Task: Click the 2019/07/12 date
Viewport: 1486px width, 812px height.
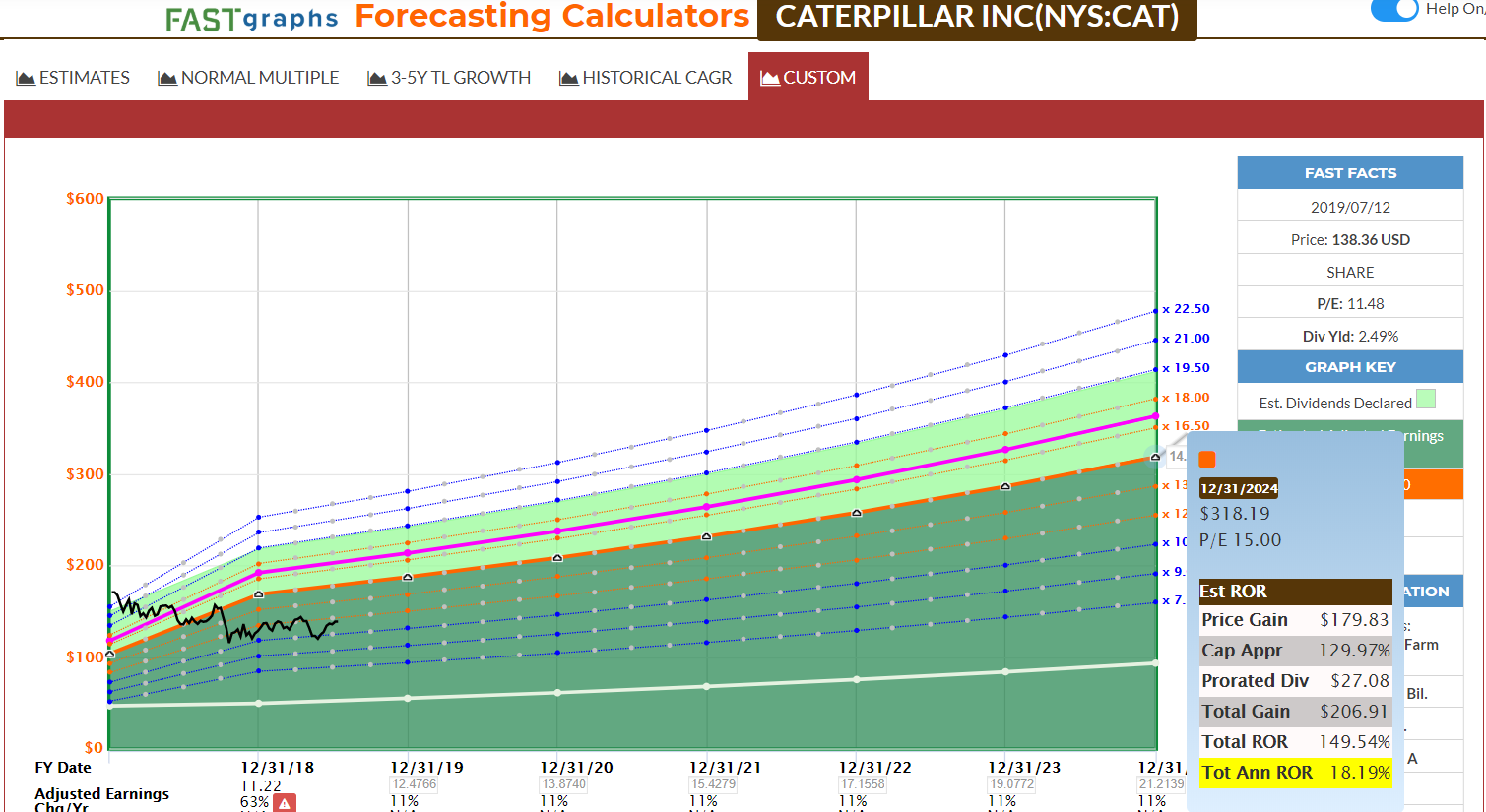Action: point(1350,208)
